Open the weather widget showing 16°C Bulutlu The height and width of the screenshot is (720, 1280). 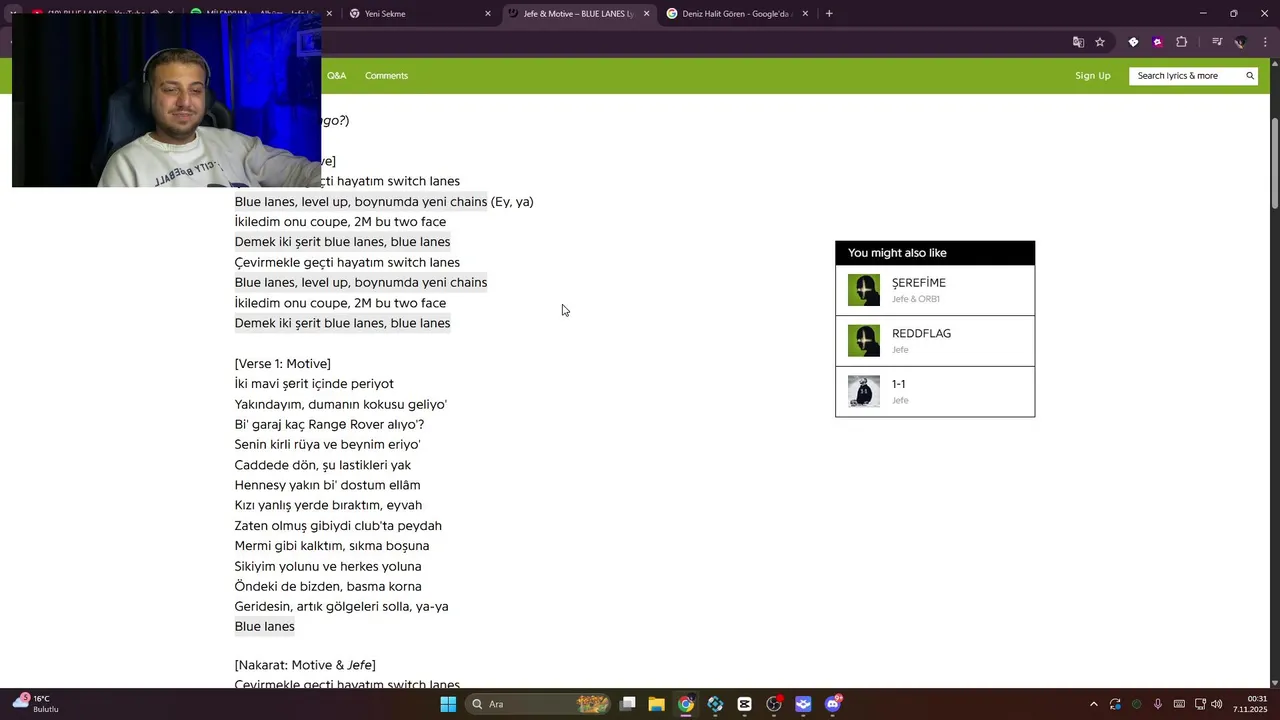coord(37,704)
